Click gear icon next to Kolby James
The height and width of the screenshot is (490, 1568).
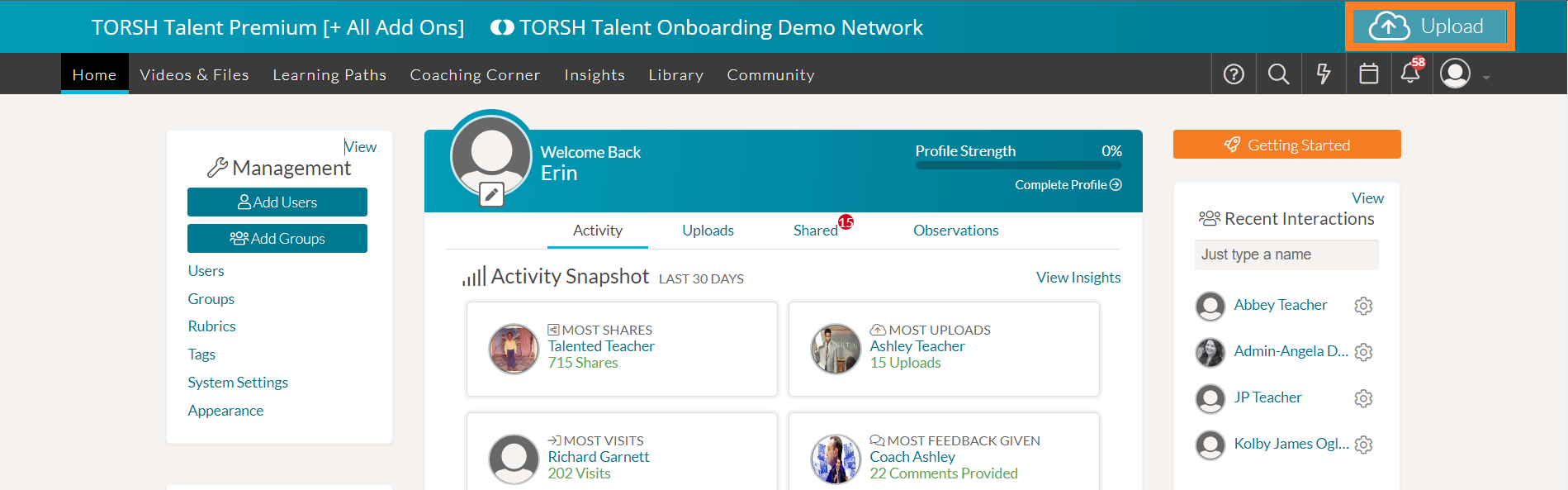1363,445
